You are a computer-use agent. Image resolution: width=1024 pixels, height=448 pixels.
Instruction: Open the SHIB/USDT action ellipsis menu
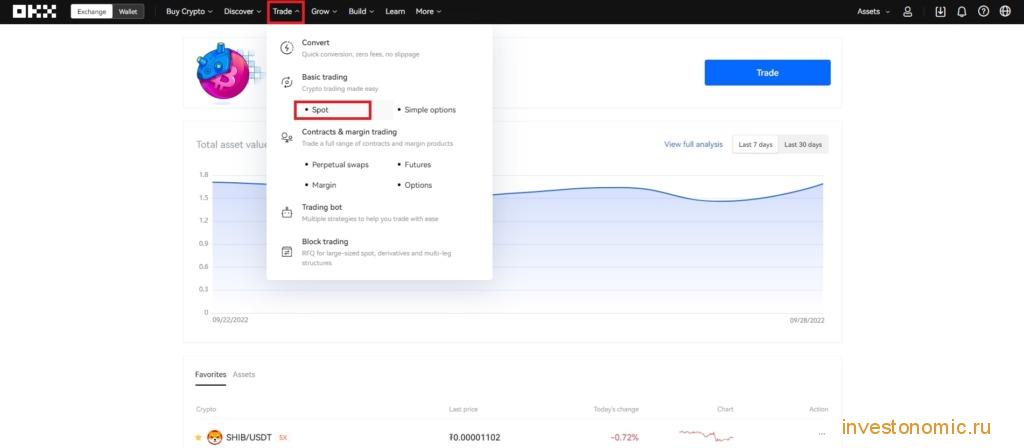pos(822,434)
